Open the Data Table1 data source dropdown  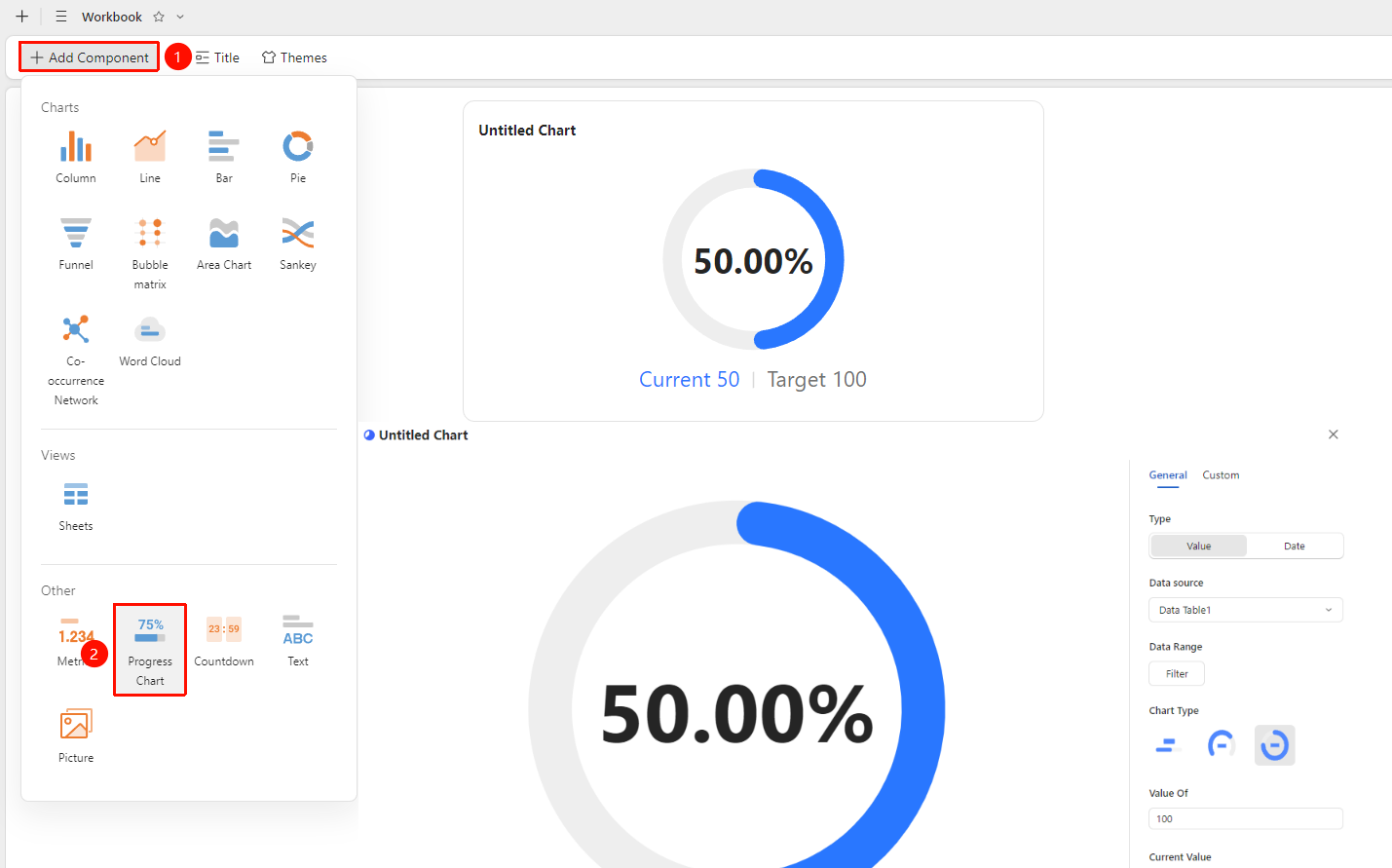click(1246, 610)
